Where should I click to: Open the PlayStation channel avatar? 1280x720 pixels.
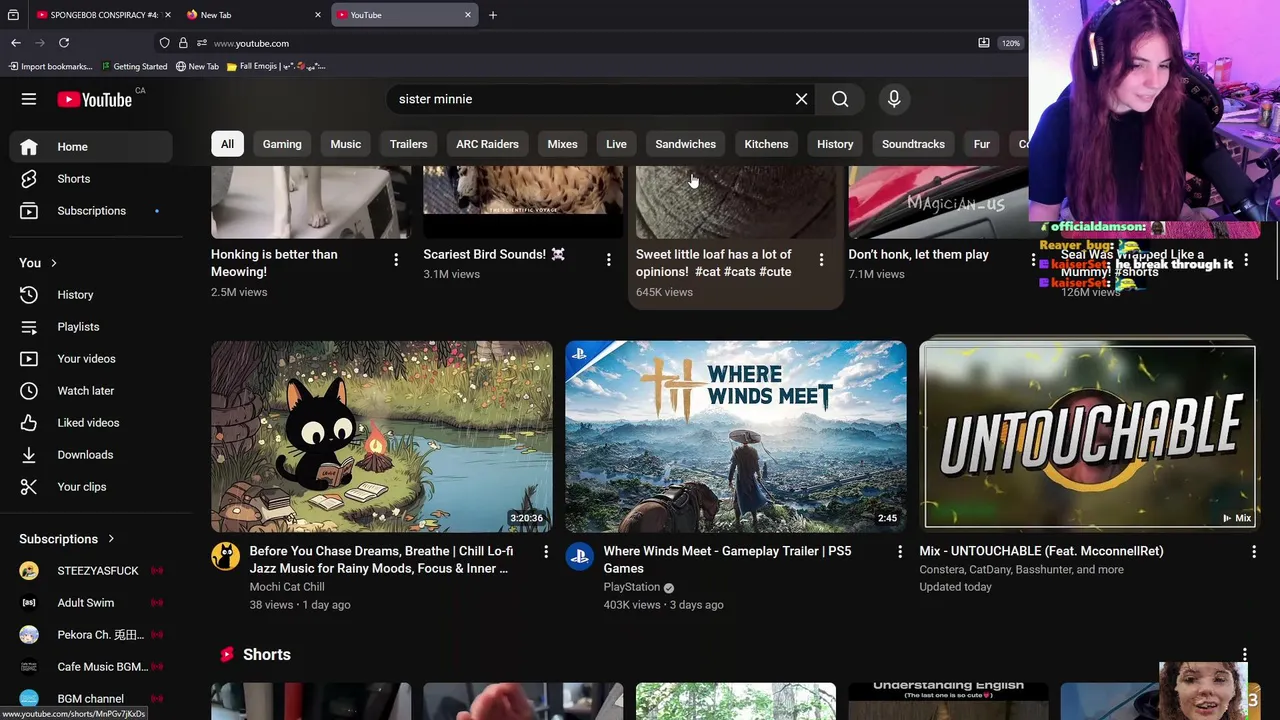tap(579, 557)
